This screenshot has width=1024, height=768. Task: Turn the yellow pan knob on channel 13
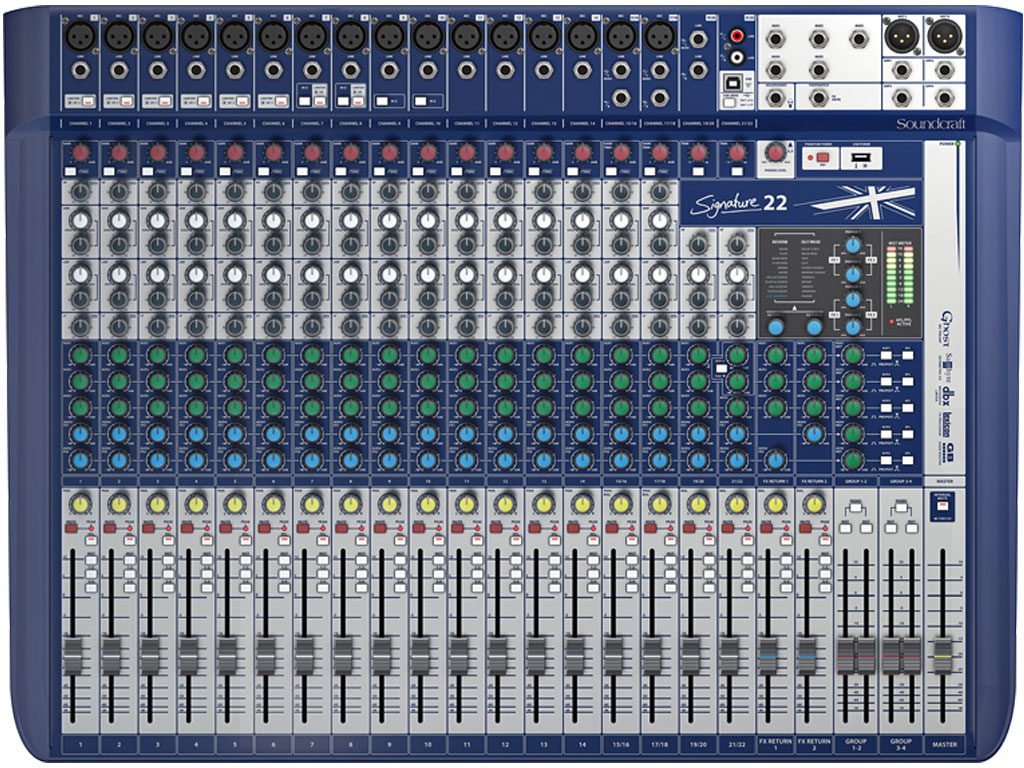(x=543, y=504)
